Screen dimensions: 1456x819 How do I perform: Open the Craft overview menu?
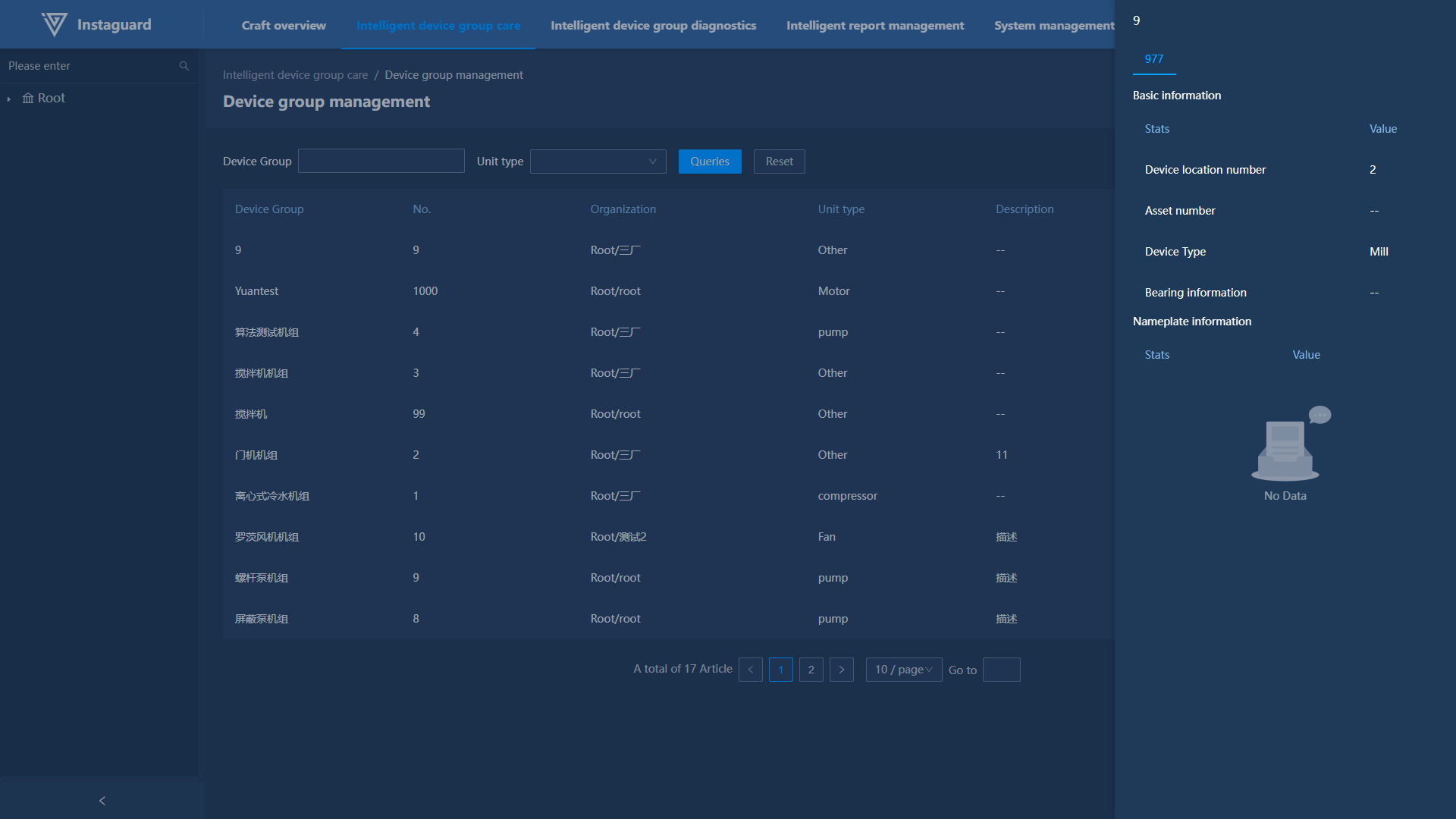284,25
